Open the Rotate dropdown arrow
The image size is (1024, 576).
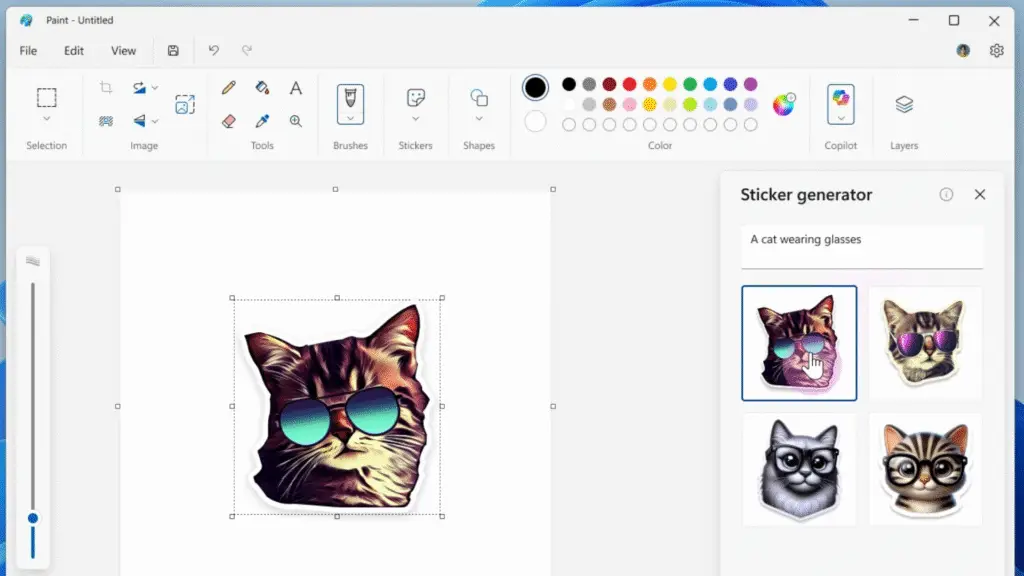(x=155, y=88)
